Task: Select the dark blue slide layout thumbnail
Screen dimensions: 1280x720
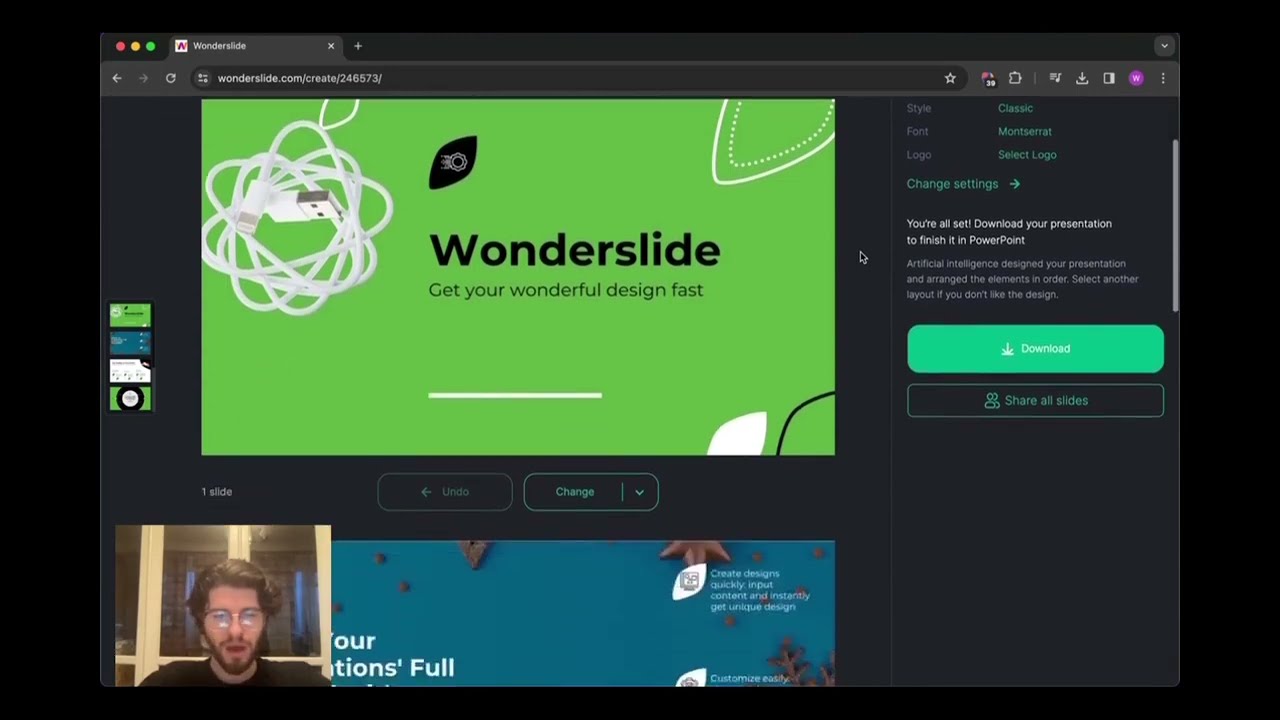Action: pos(130,342)
